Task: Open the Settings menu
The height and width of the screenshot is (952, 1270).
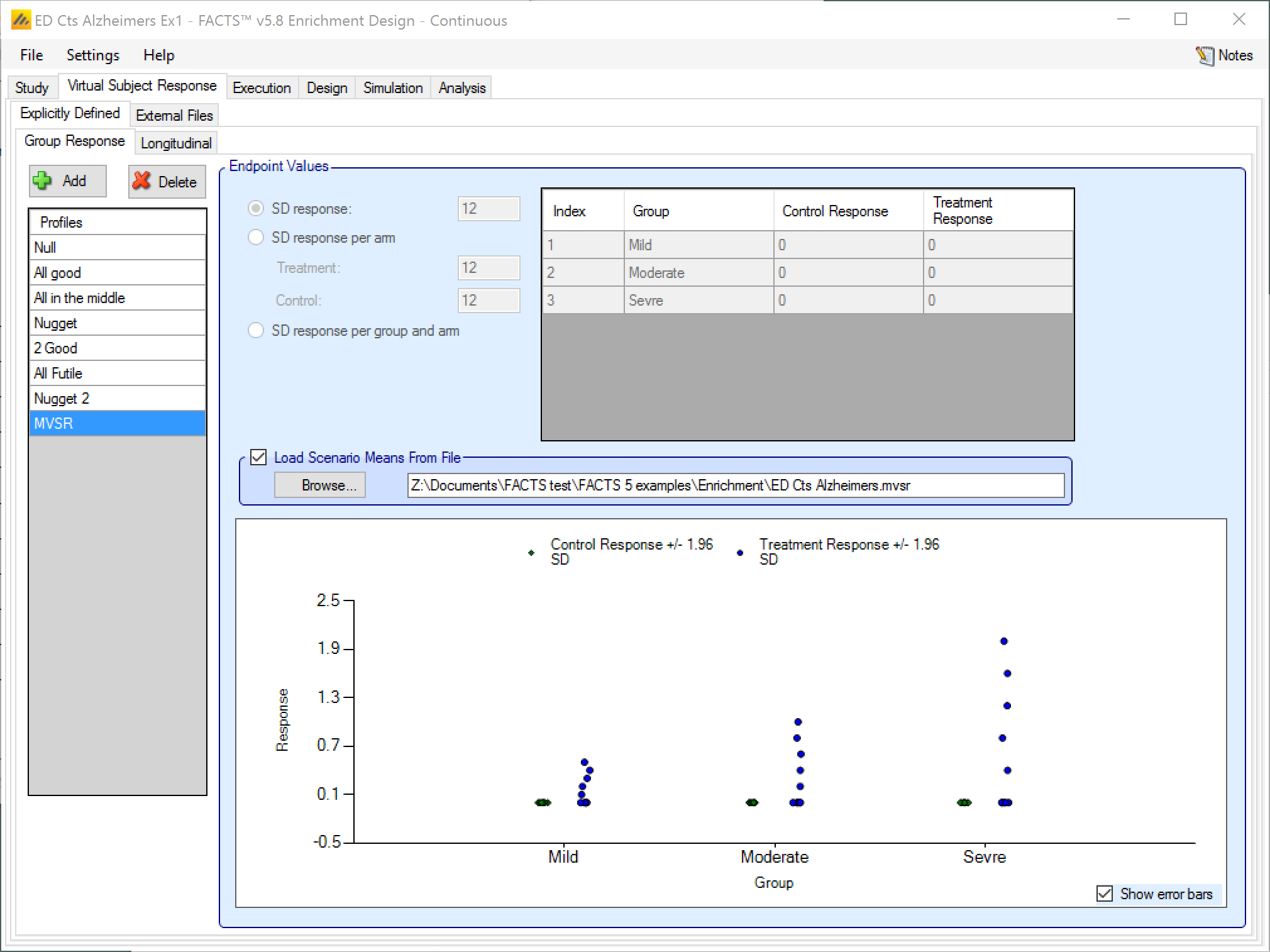Action: (92, 55)
